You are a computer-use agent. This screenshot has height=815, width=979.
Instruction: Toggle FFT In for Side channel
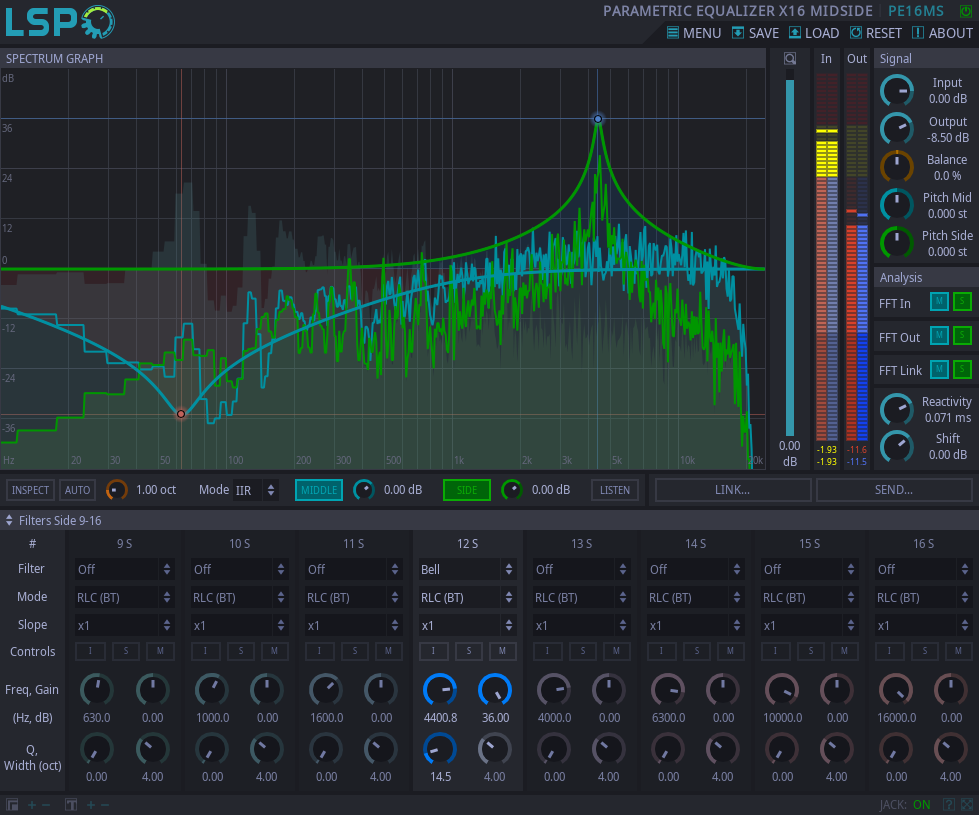click(962, 302)
